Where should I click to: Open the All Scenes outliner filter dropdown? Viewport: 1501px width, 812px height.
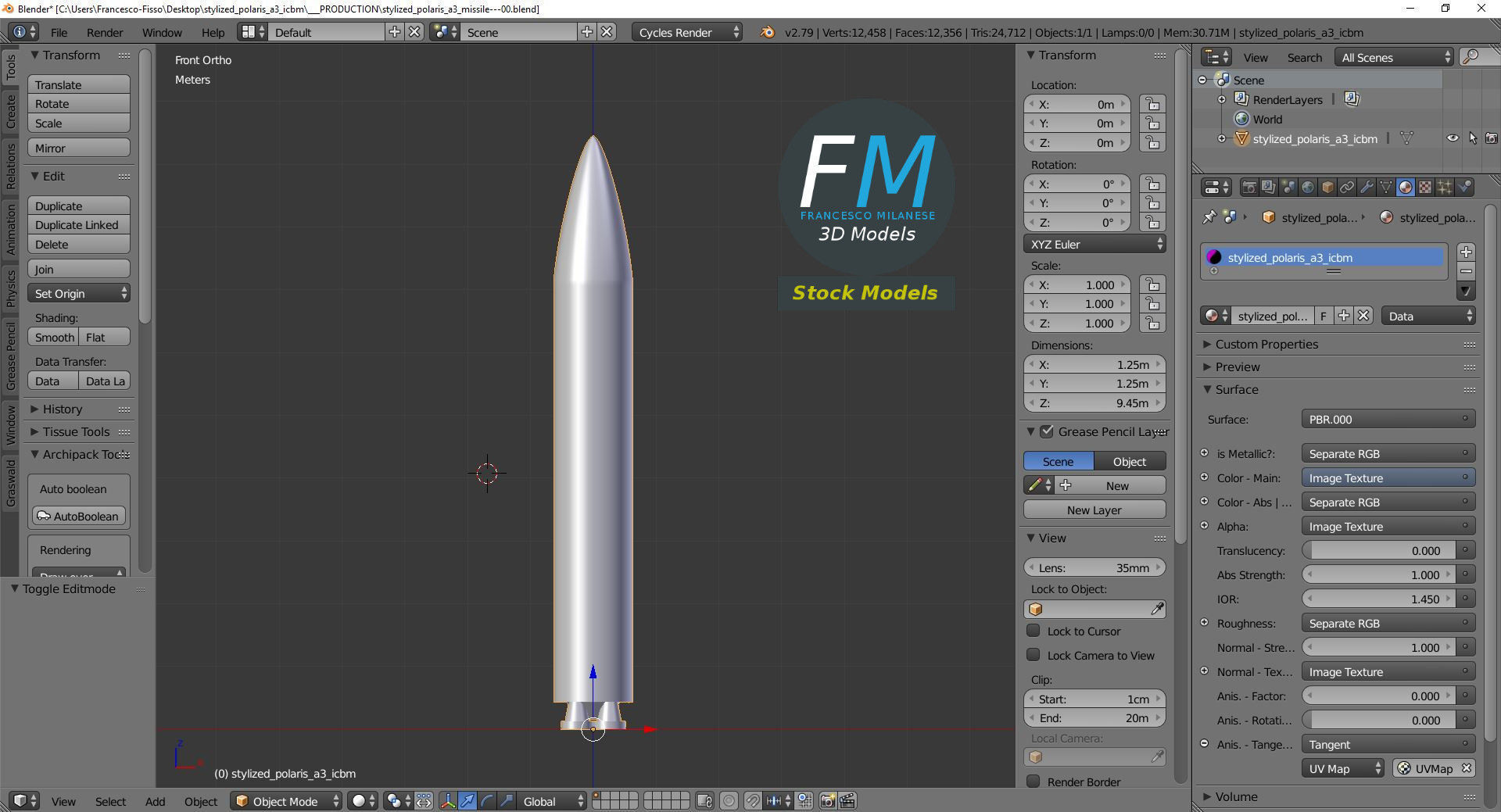pos(1394,57)
